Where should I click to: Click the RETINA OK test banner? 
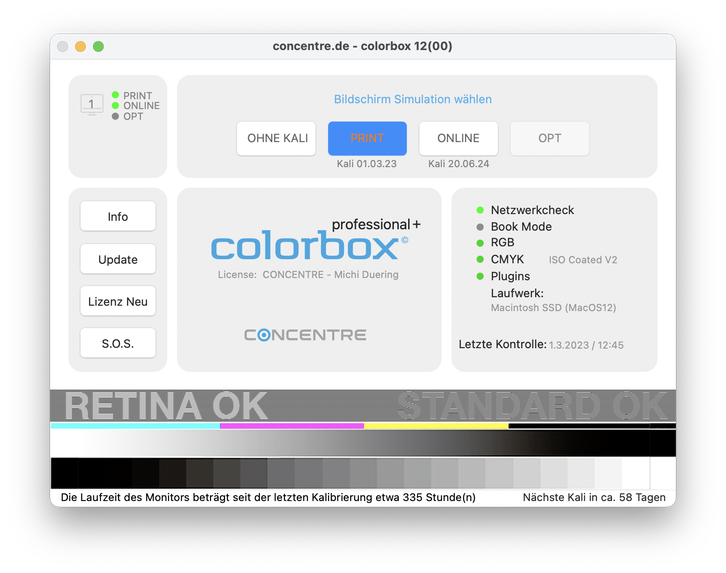[x=166, y=406]
